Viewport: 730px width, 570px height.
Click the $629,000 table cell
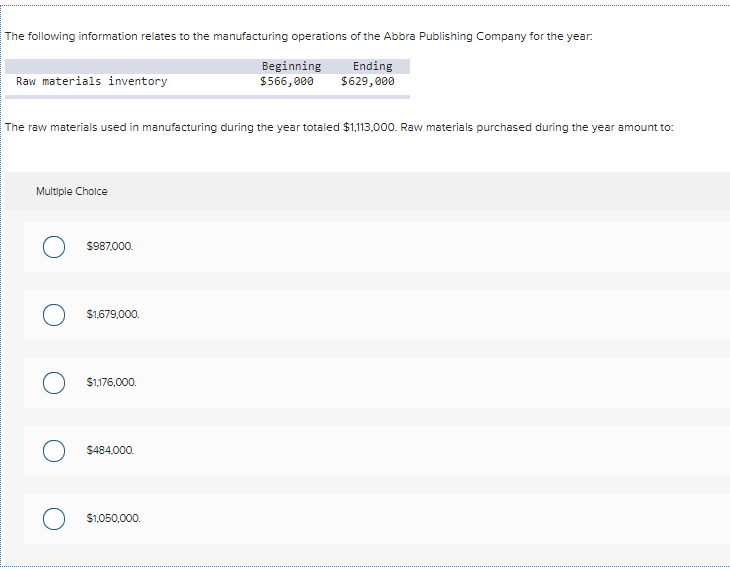[368, 81]
